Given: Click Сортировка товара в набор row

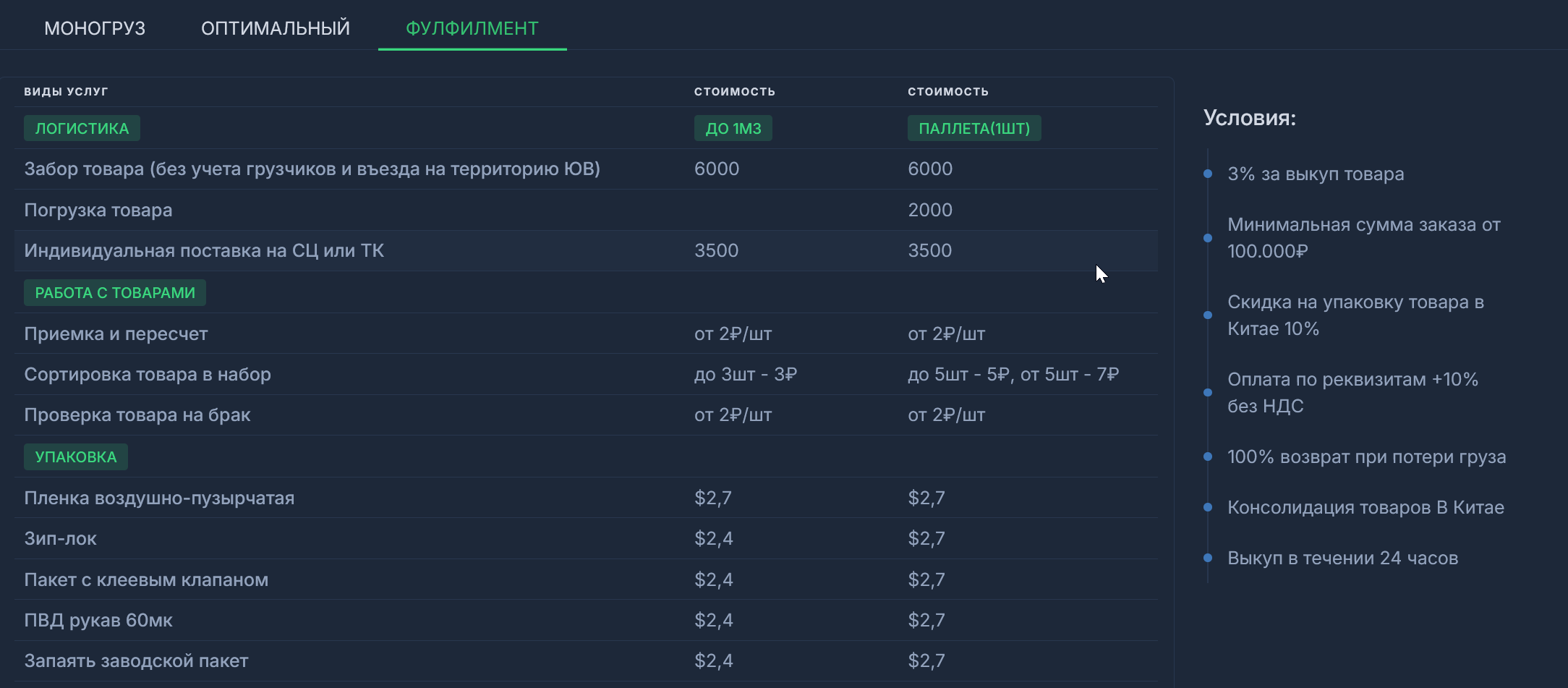Looking at the screenshot, I should pos(148,374).
